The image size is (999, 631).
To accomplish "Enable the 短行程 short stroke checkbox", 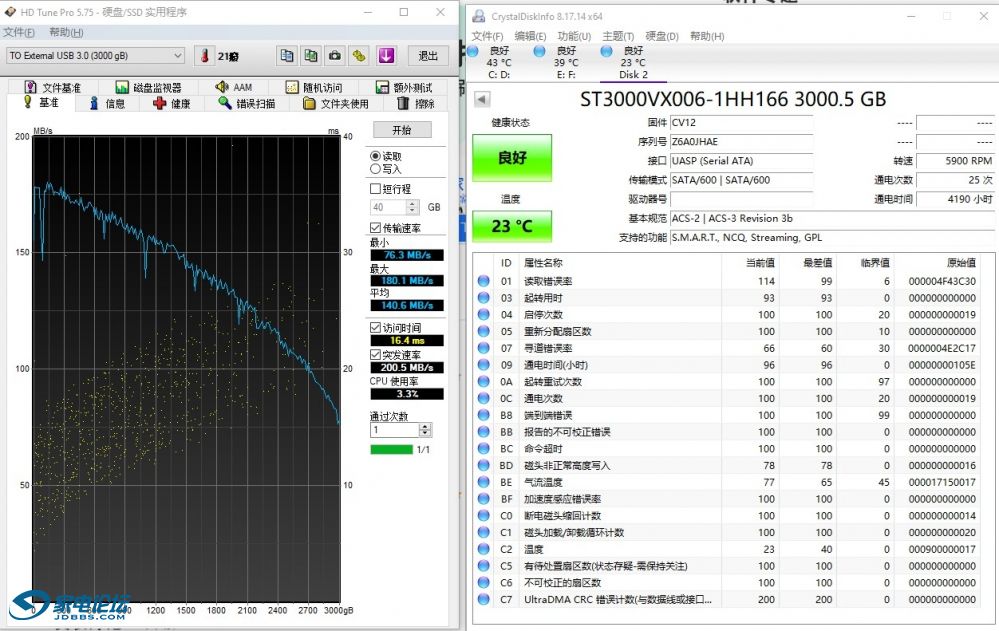I will point(375,189).
